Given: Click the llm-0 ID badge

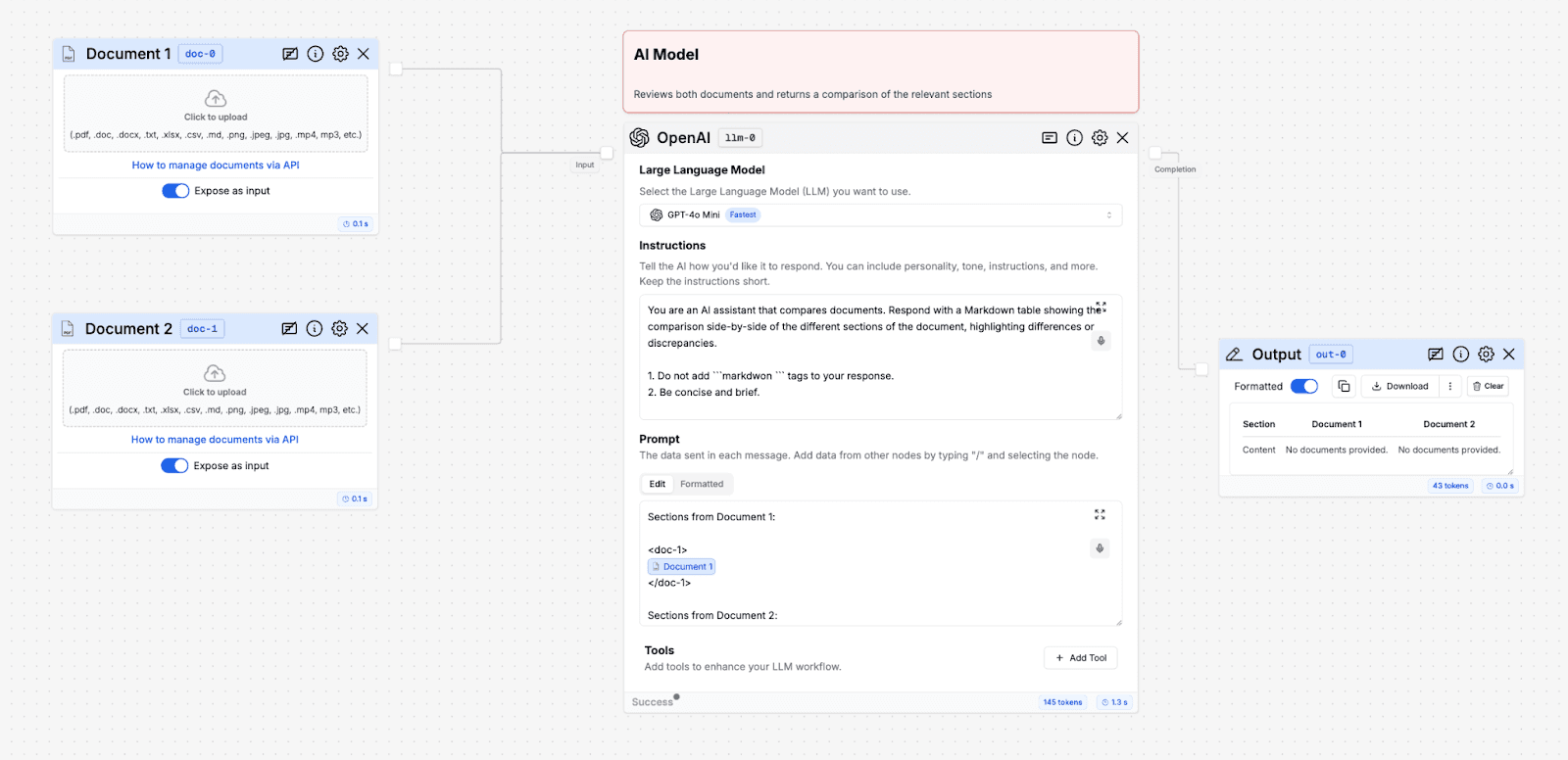Looking at the screenshot, I should coord(740,138).
